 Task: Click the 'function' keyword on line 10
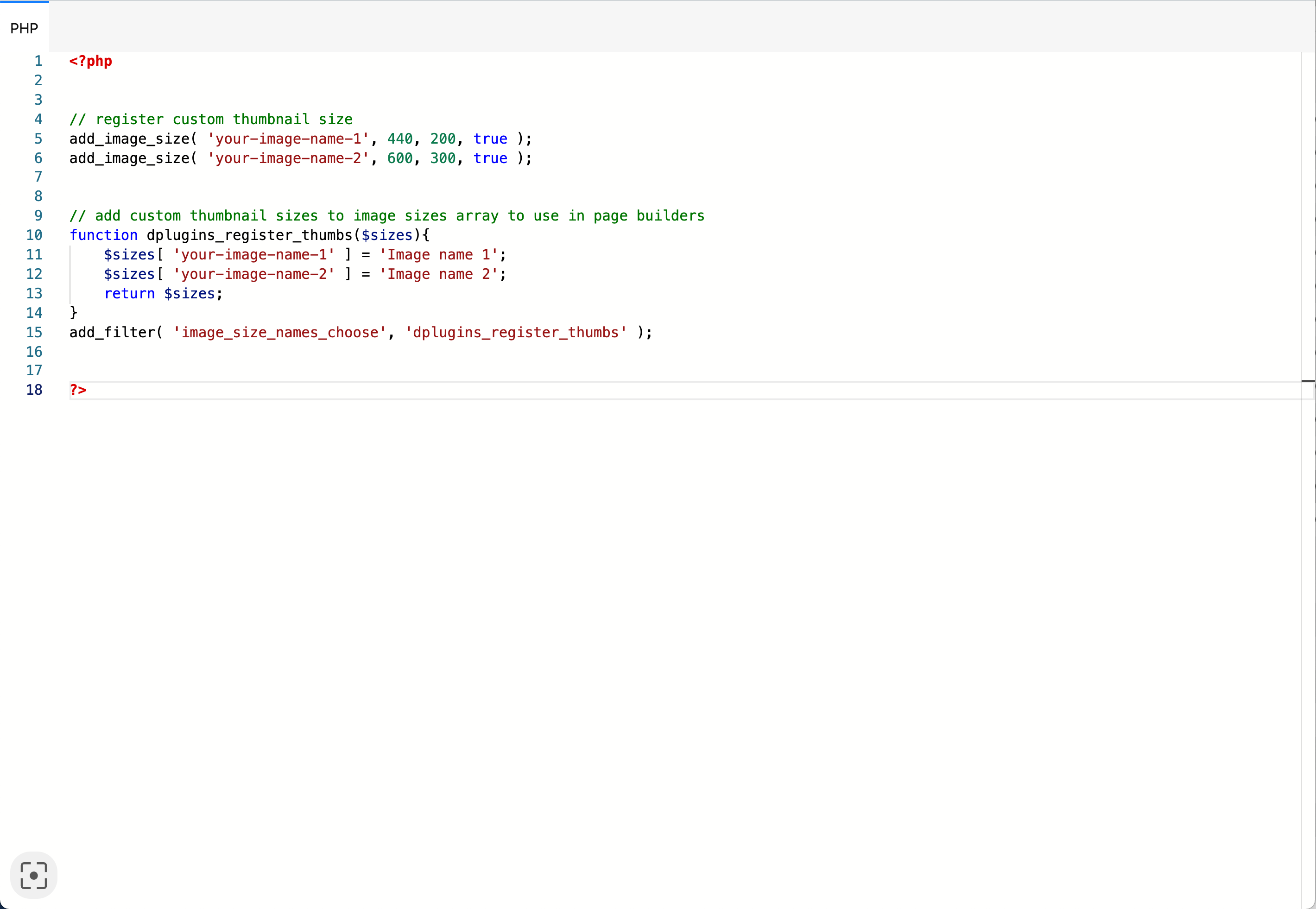(x=104, y=235)
